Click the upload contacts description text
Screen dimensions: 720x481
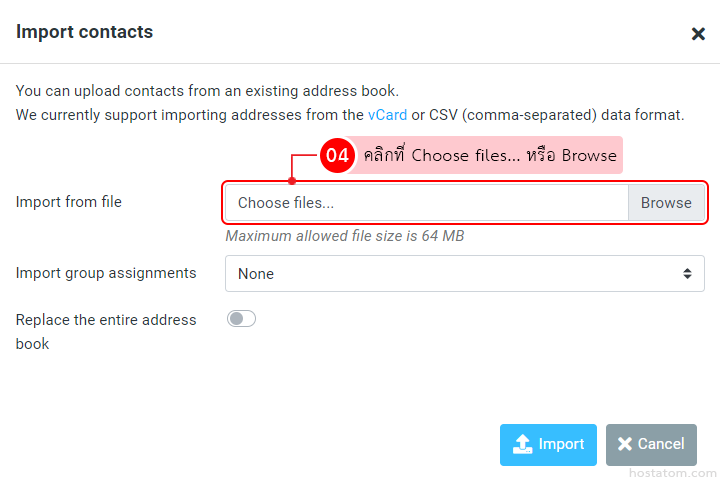207,90
